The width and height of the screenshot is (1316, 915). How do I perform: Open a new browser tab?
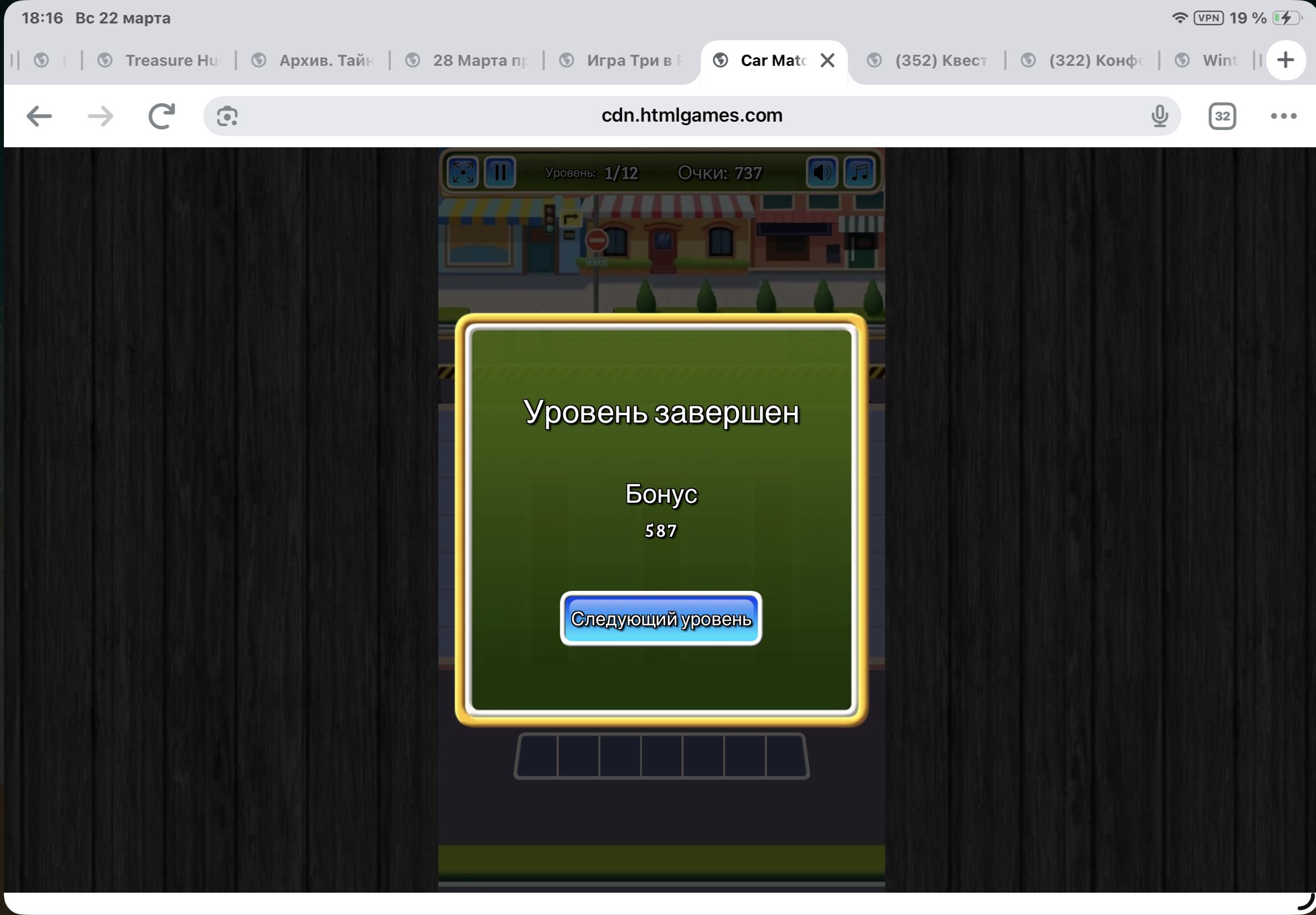(1285, 60)
